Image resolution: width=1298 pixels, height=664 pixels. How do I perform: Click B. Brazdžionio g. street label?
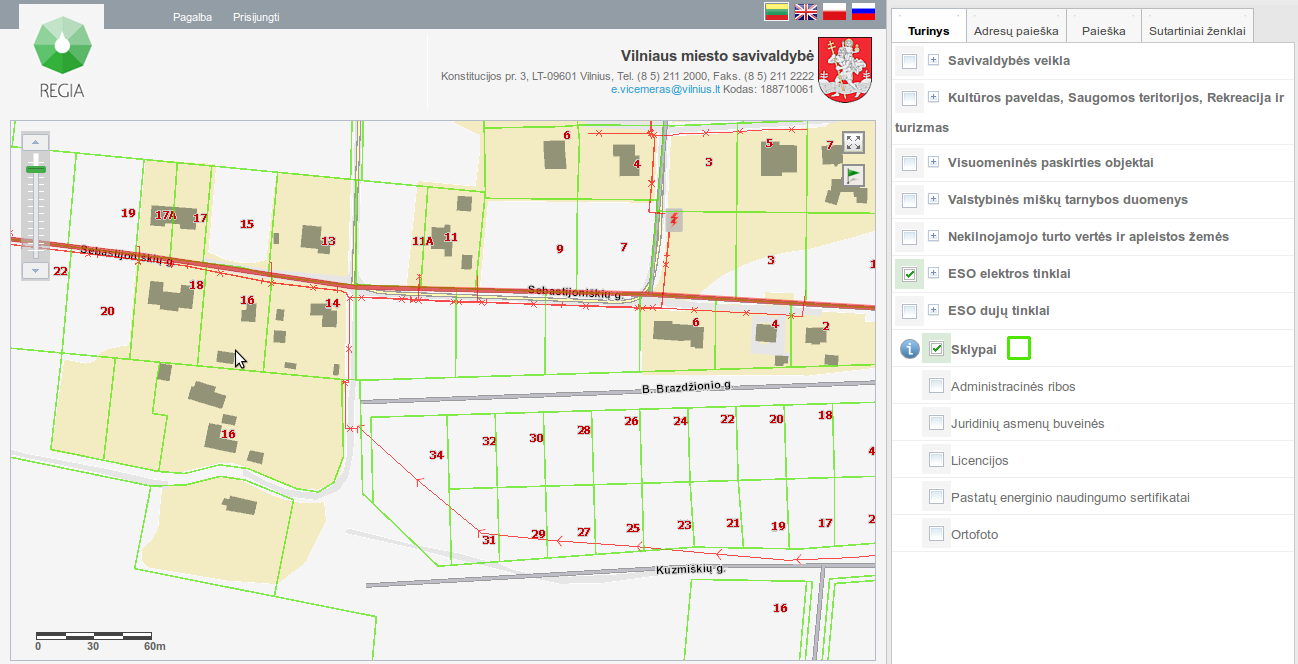(x=687, y=386)
